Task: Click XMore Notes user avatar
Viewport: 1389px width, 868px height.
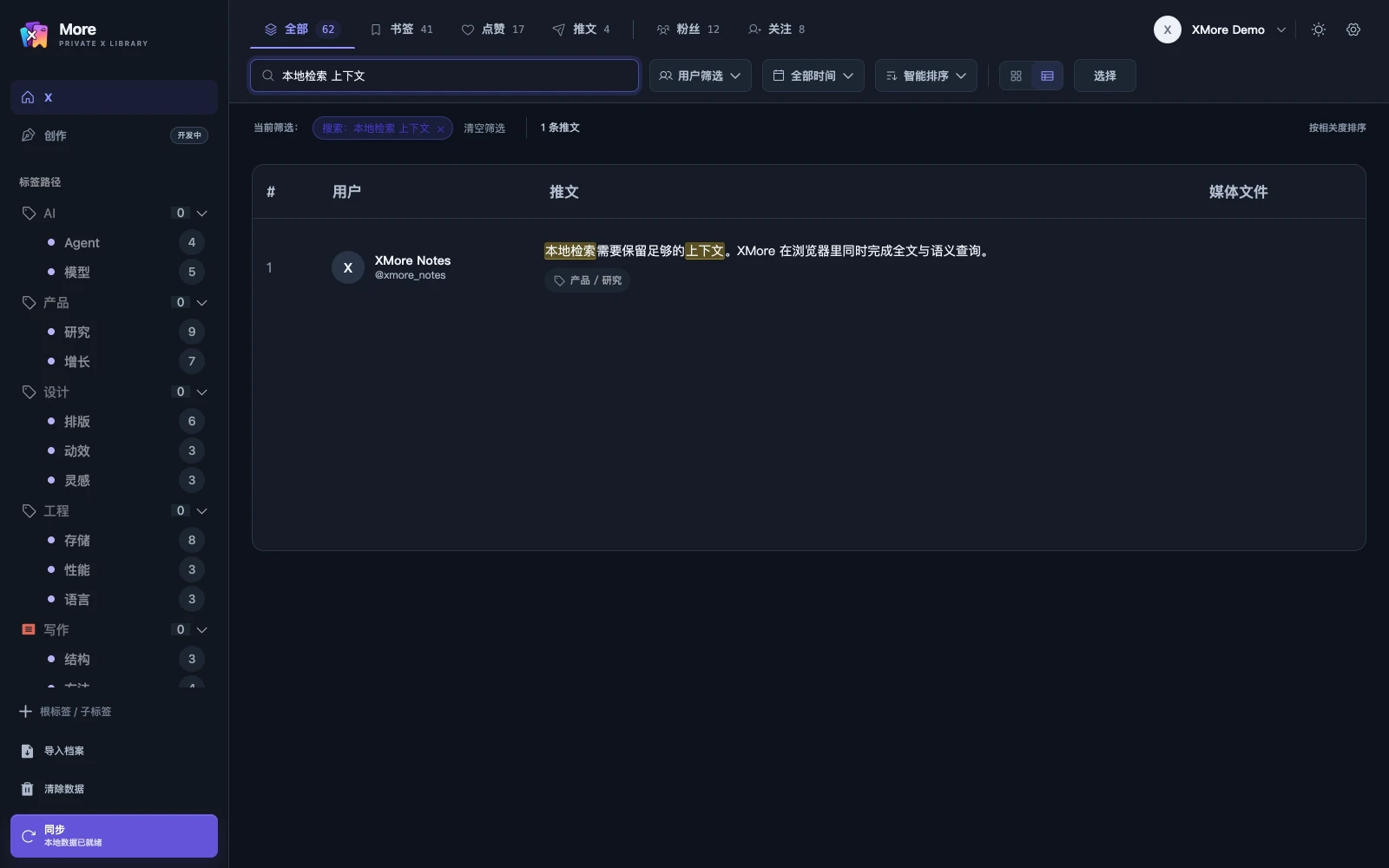Action: pyautogui.click(x=348, y=267)
